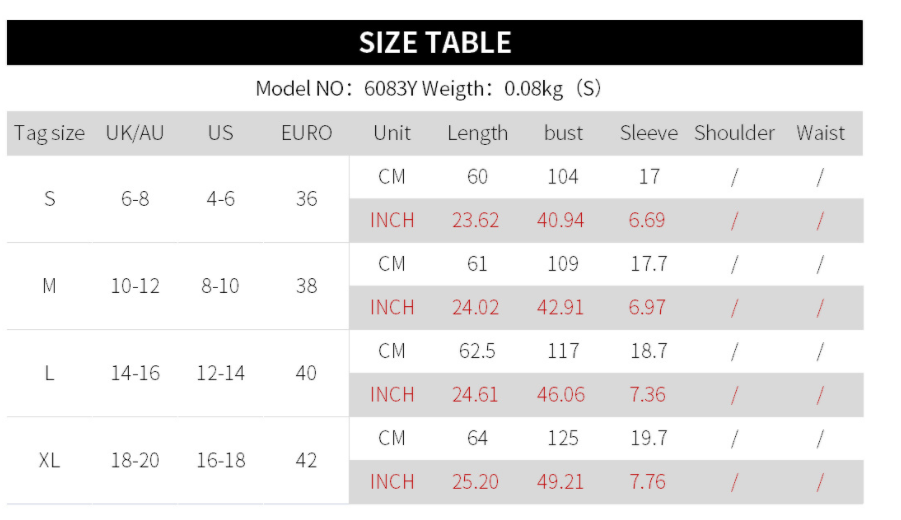Image resolution: width=901 pixels, height=520 pixels.
Task: Click the M tag size cell
Action: pos(49,286)
